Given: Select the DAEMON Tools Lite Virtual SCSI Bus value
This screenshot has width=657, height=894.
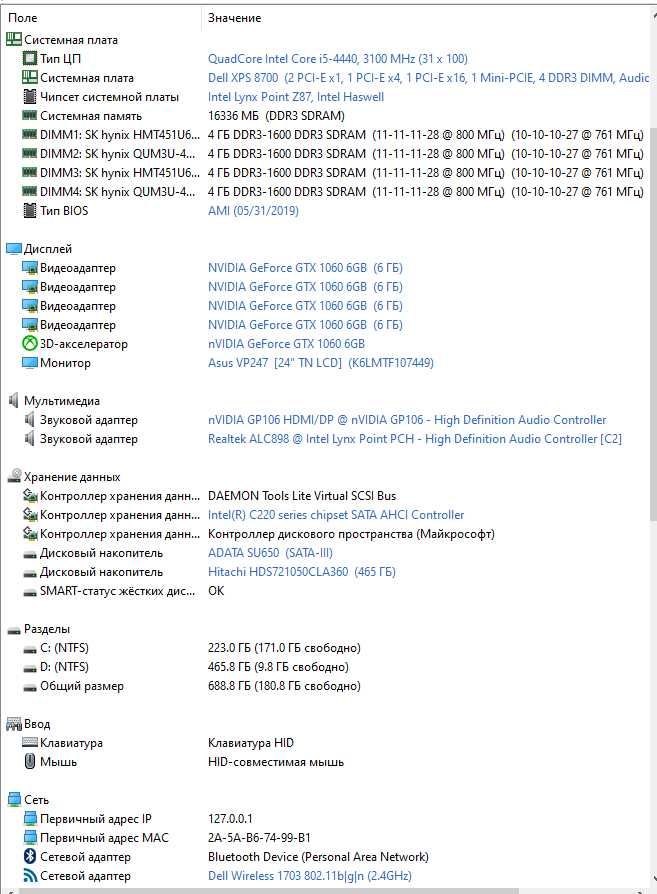Looking at the screenshot, I should (x=302, y=495).
